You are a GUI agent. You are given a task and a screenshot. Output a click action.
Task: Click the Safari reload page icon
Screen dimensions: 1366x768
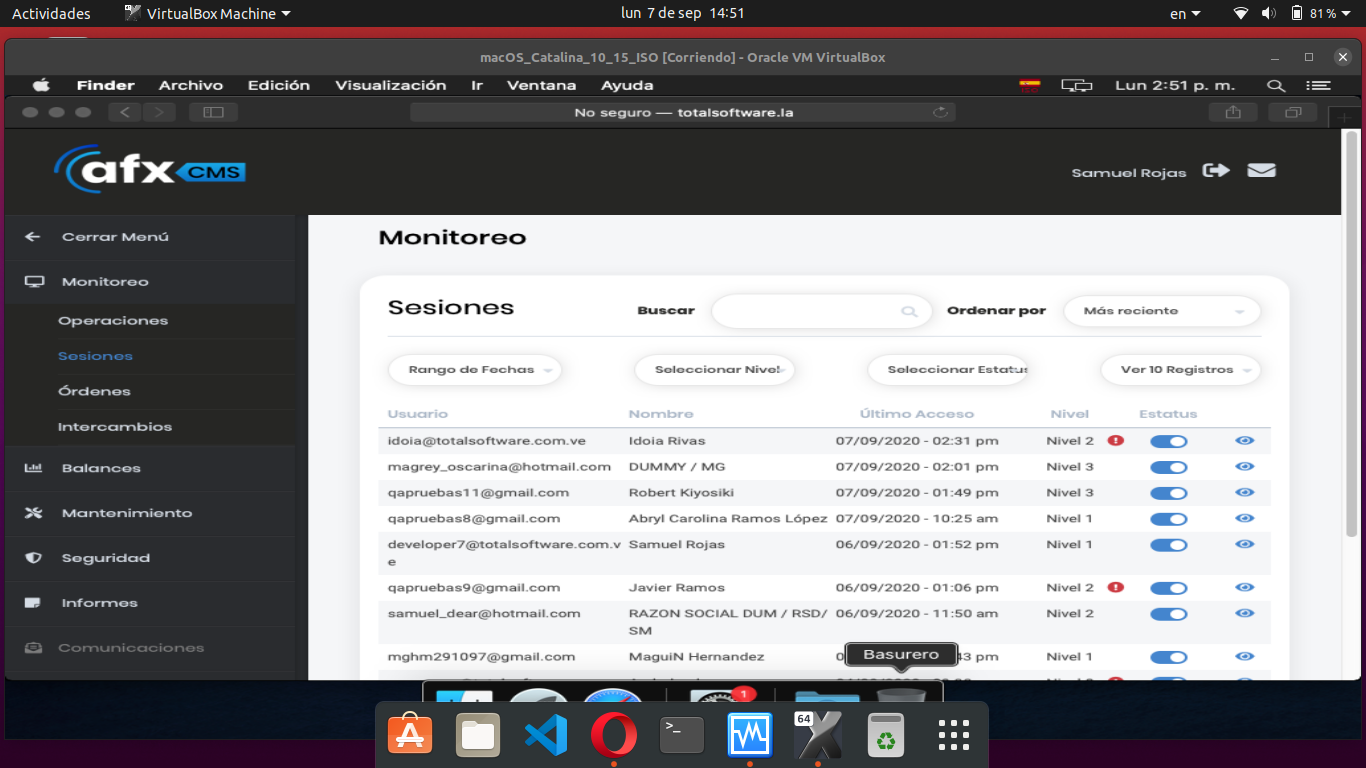pos(940,113)
